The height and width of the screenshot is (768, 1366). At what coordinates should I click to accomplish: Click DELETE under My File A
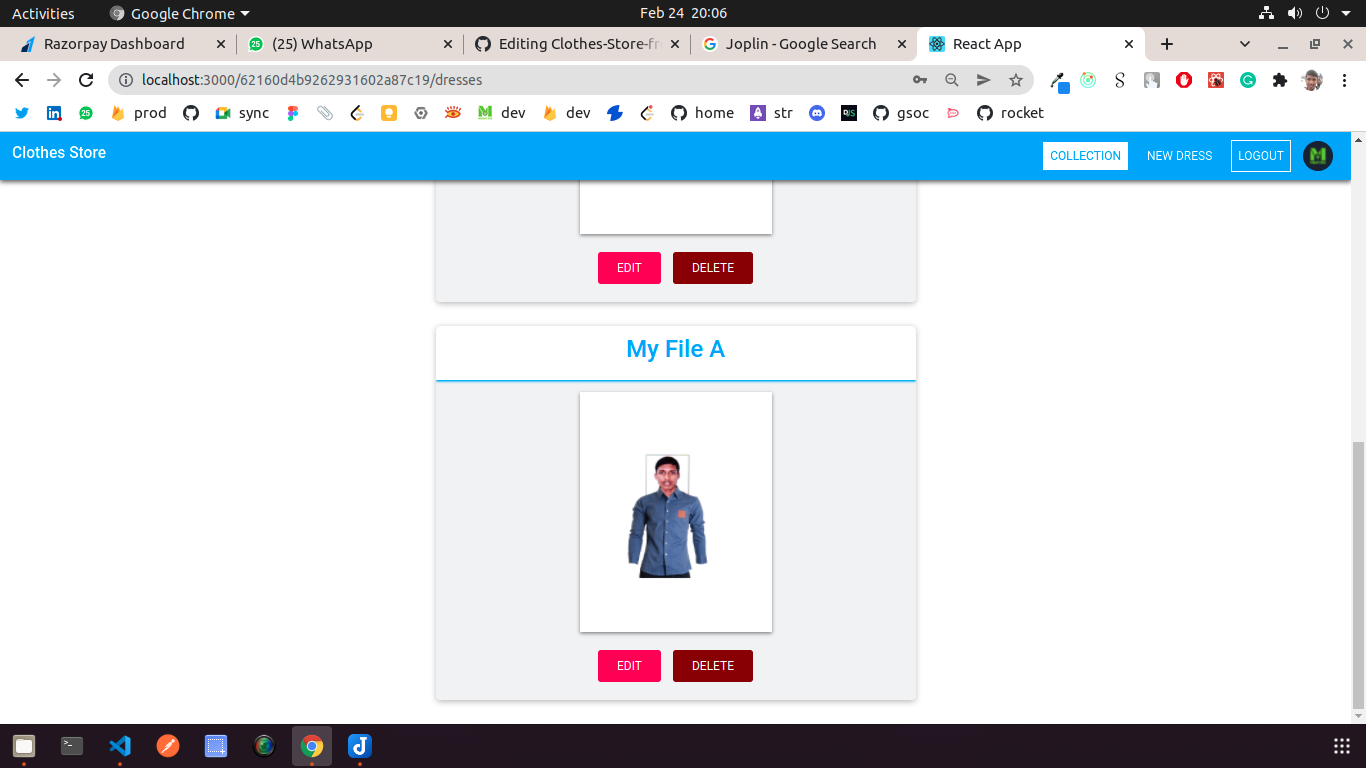(712, 665)
